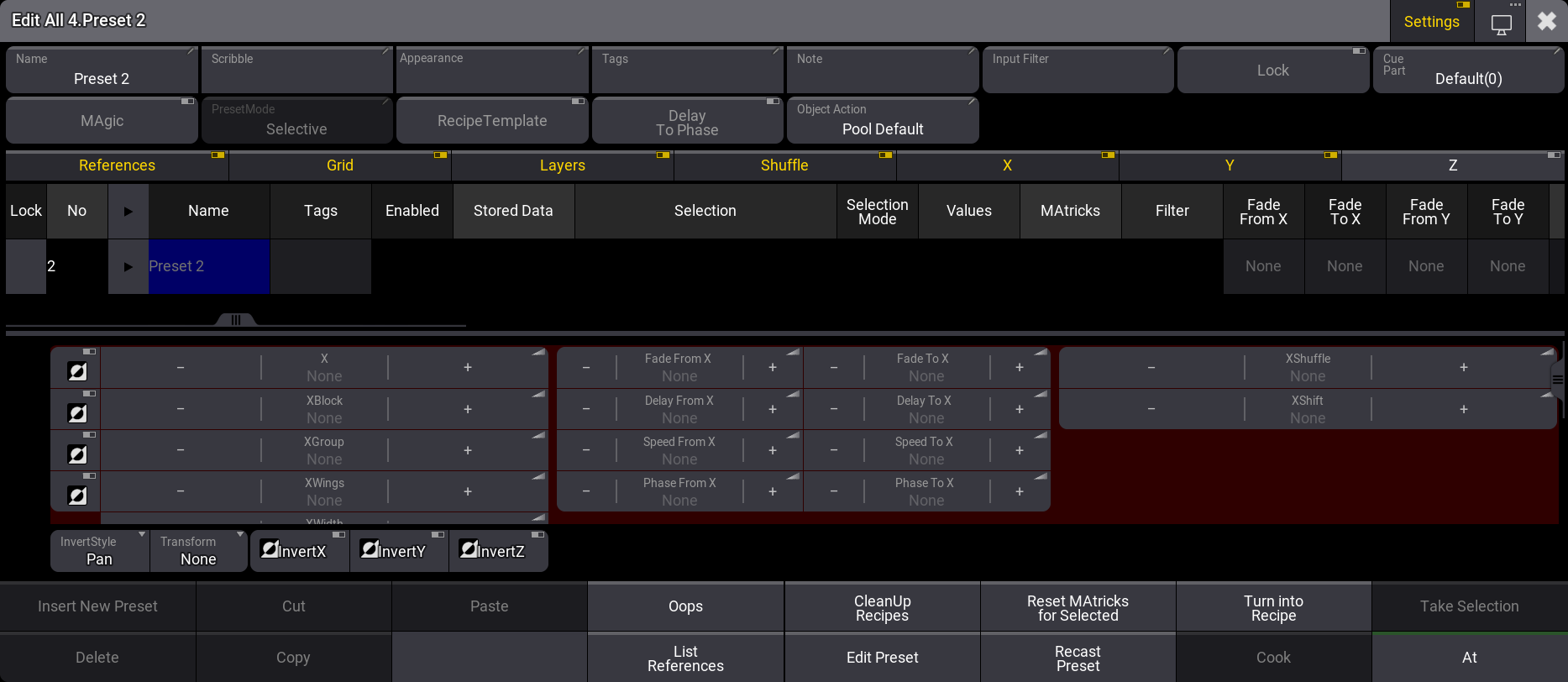The height and width of the screenshot is (682, 1568).
Task: Click the invert icon beside XBlock
Action: pos(77,412)
